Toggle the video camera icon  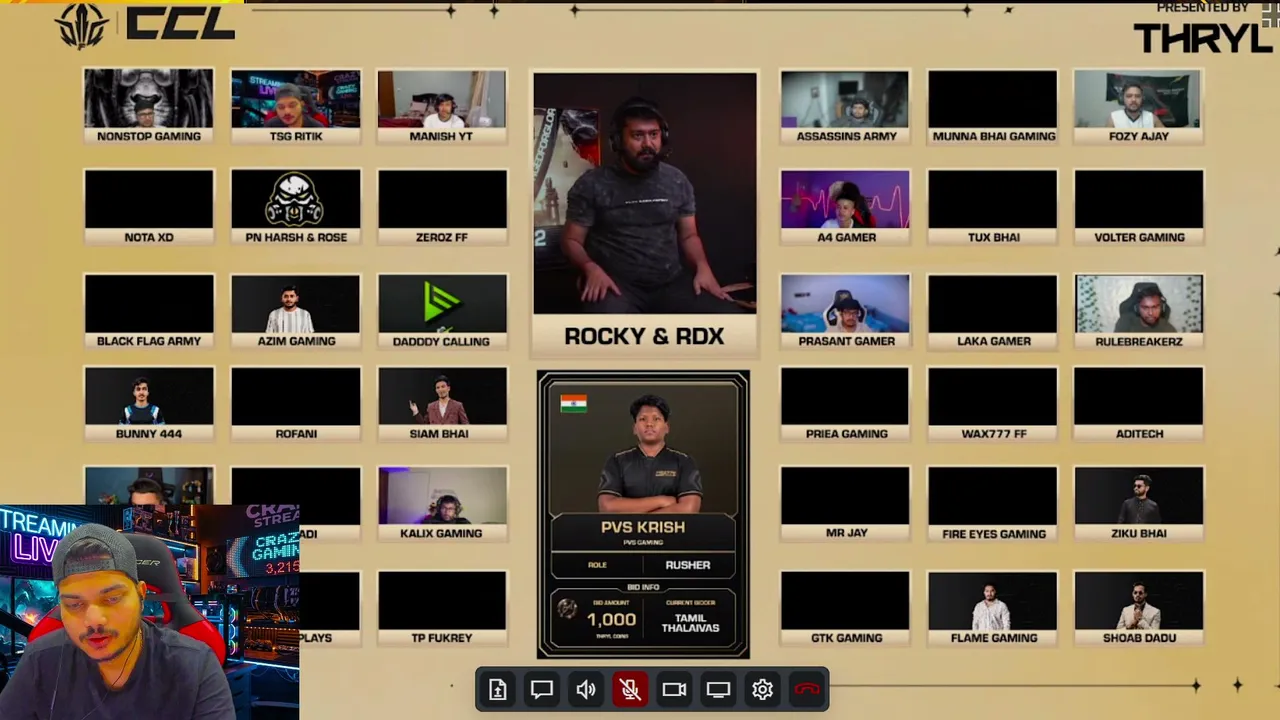pyautogui.click(x=674, y=690)
